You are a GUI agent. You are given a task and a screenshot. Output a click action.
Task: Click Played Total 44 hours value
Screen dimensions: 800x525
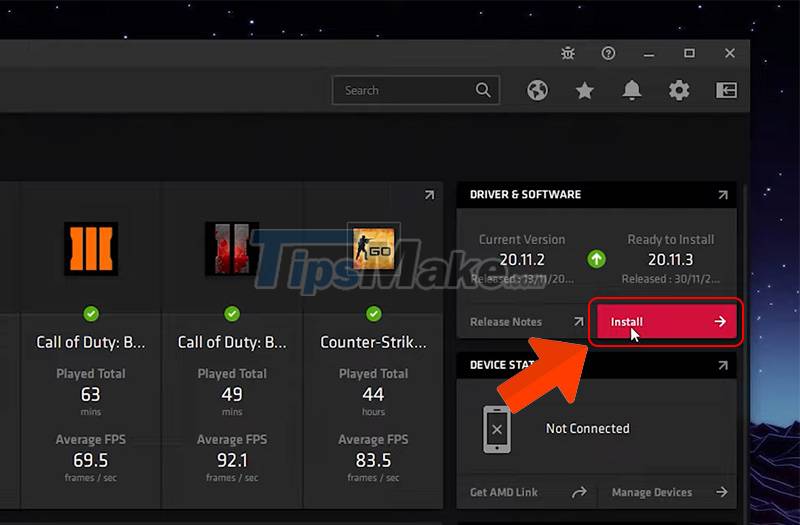373,394
